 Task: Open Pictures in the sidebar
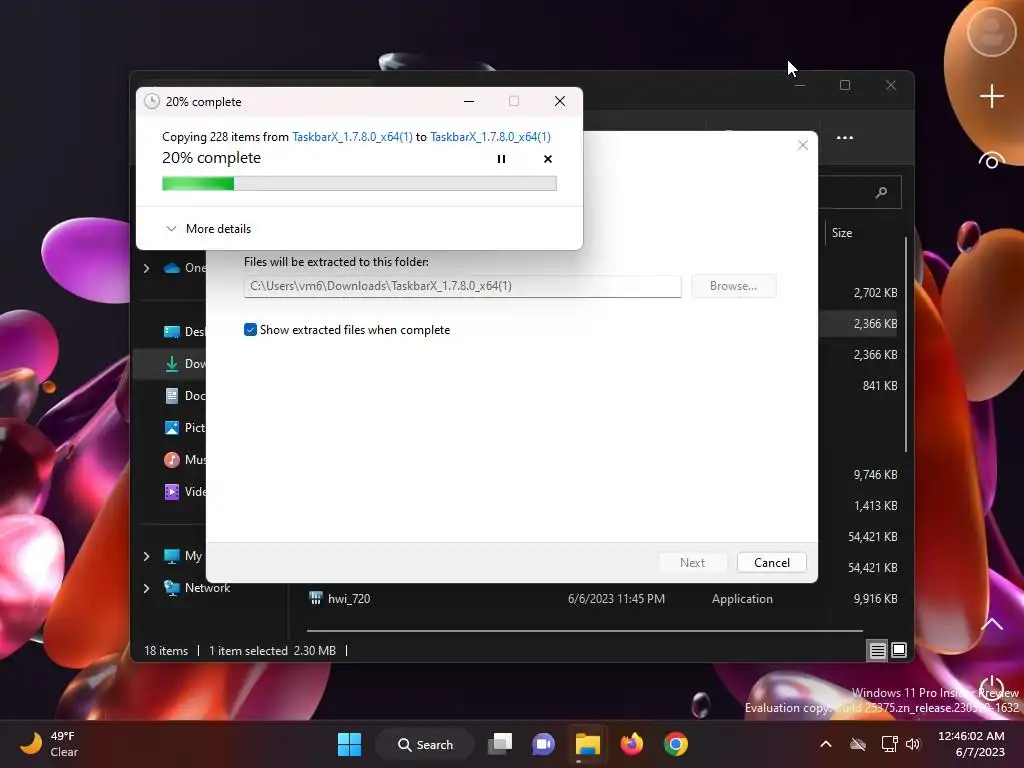185,428
